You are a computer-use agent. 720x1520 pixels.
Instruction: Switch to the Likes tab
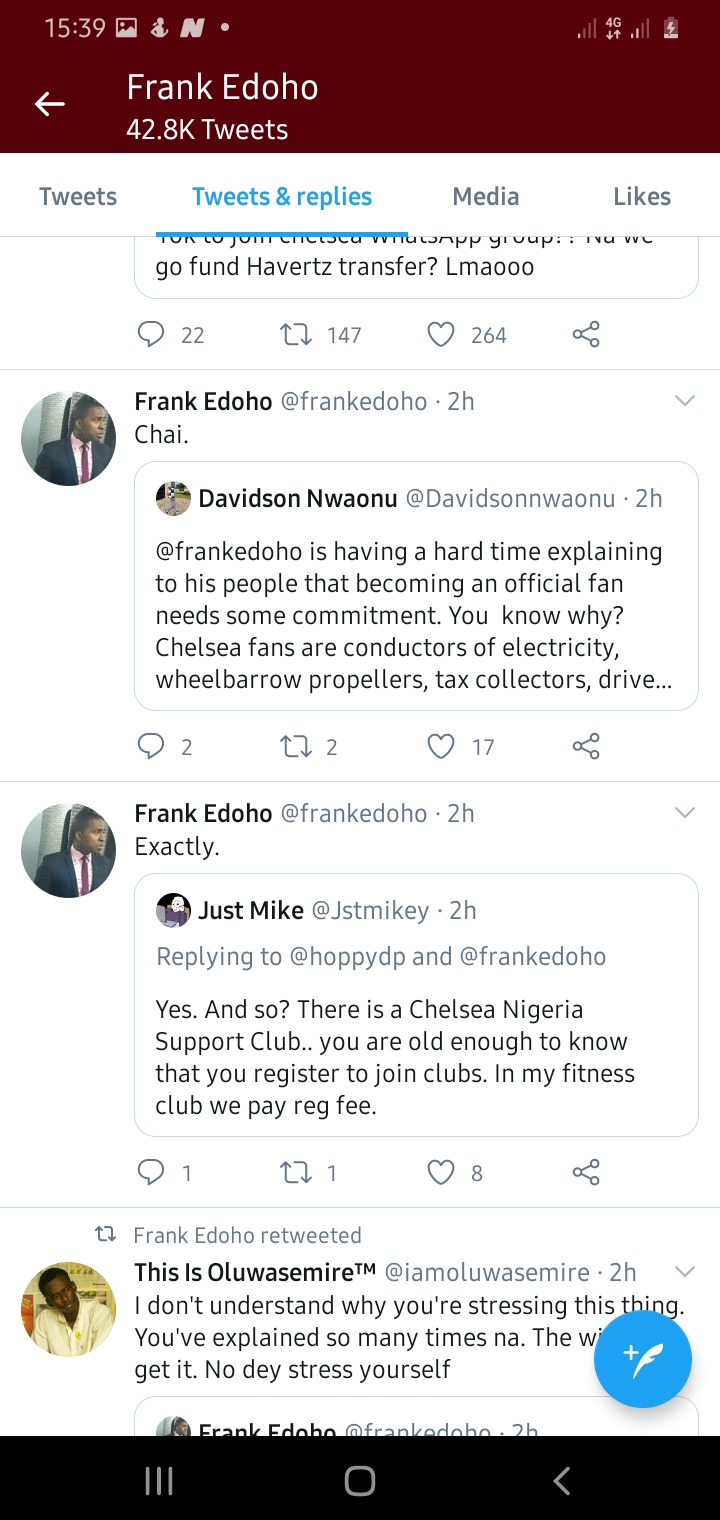click(x=641, y=196)
